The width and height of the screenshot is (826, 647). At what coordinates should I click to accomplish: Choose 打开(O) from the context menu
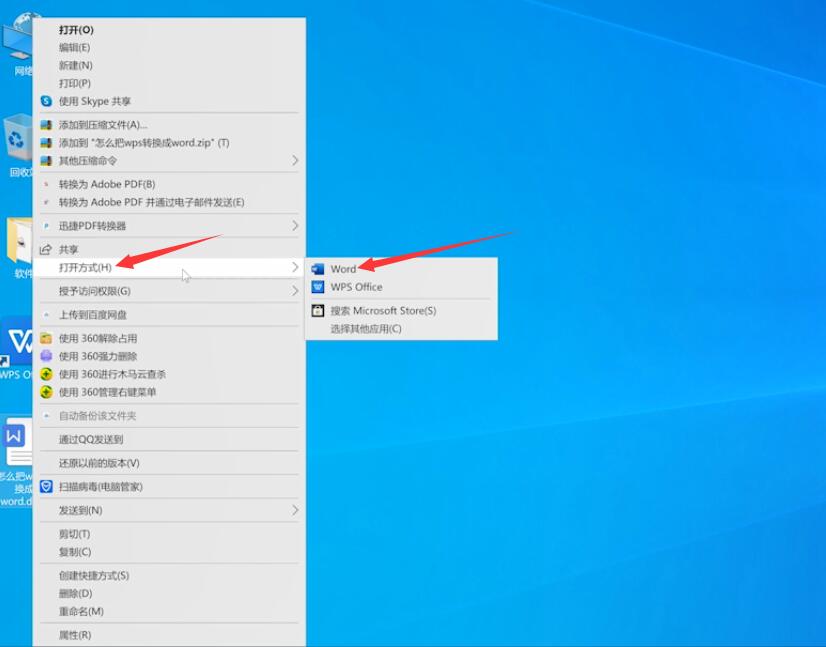pyautogui.click(x=169, y=30)
